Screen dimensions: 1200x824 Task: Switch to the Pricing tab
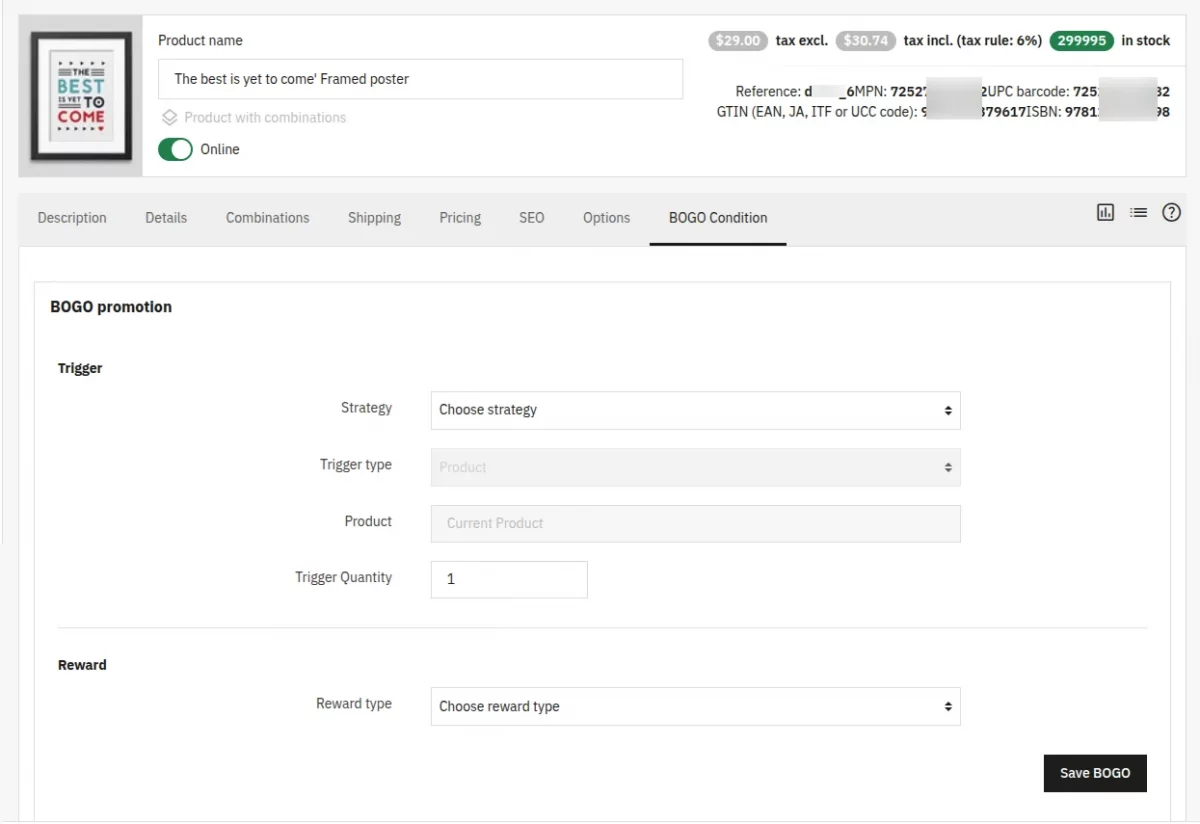(x=460, y=218)
